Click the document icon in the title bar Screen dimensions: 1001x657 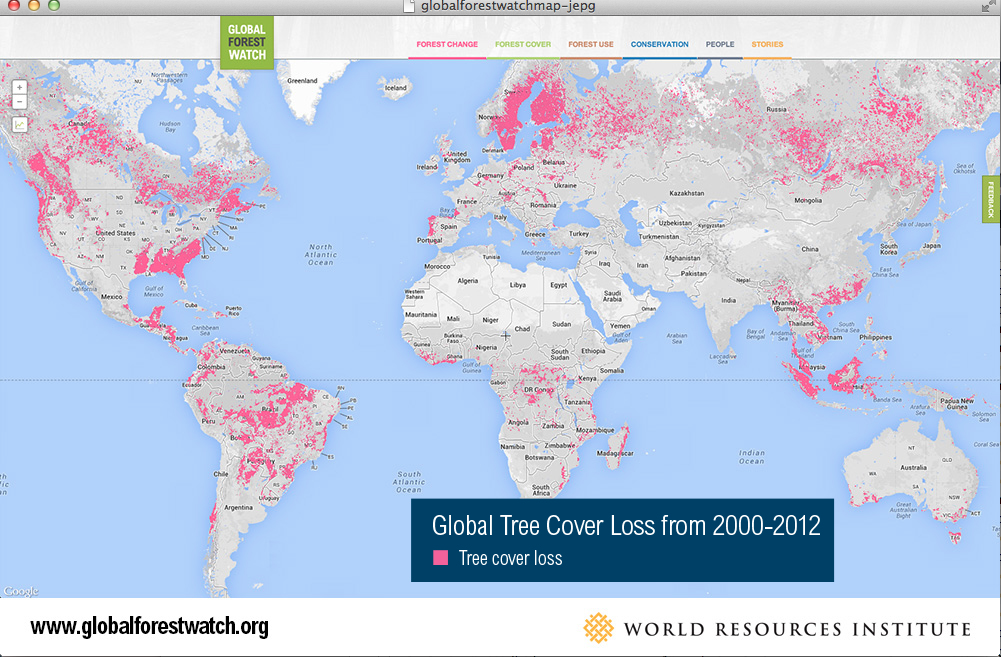pyautogui.click(x=409, y=6)
